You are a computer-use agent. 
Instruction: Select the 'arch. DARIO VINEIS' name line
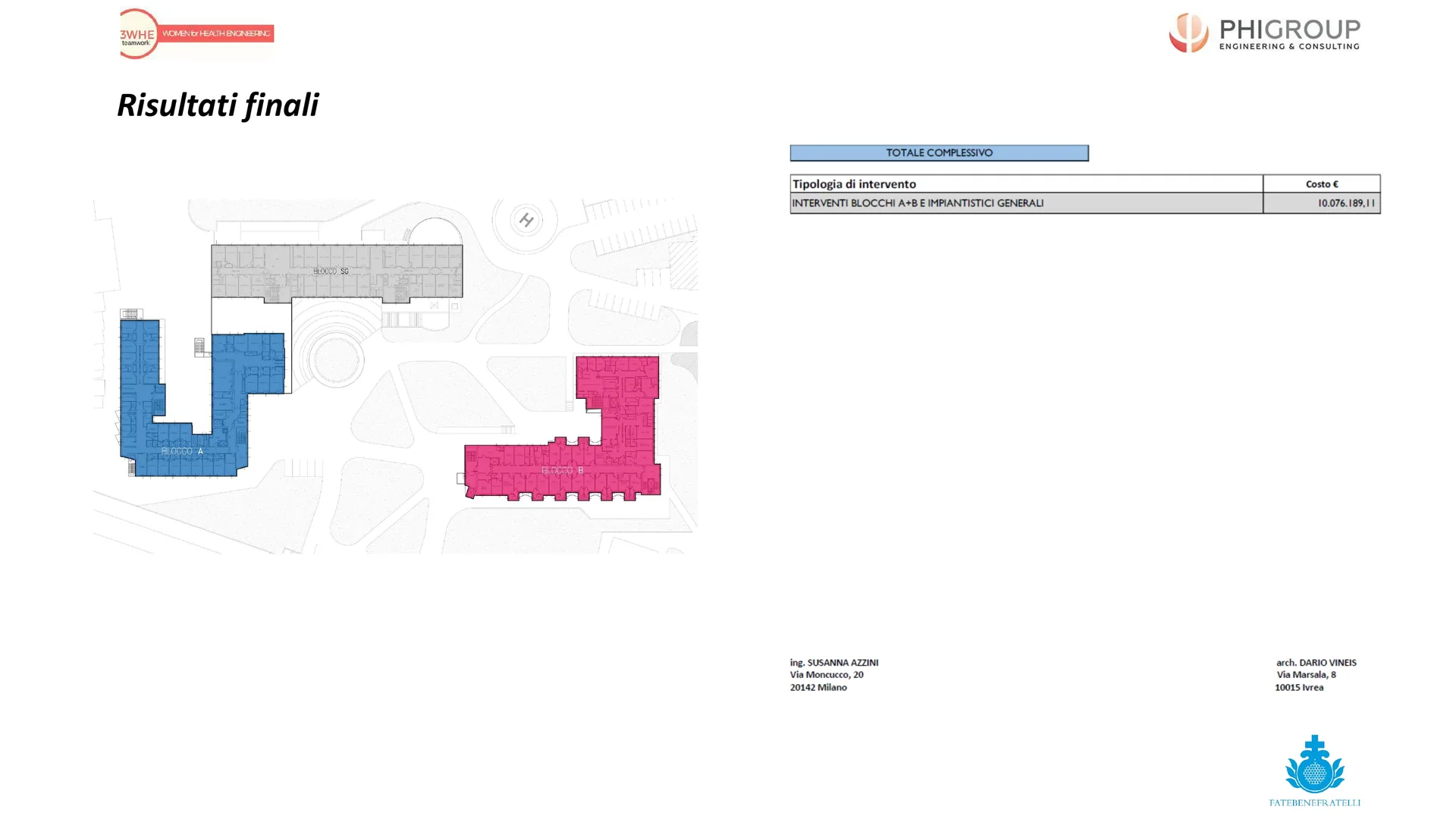(1316, 663)
